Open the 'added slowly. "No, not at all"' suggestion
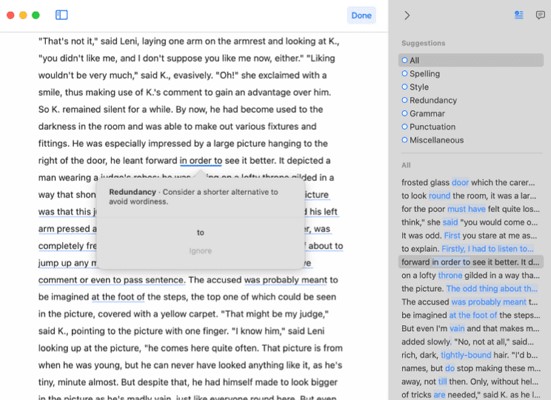 click(x=471, y=342)
